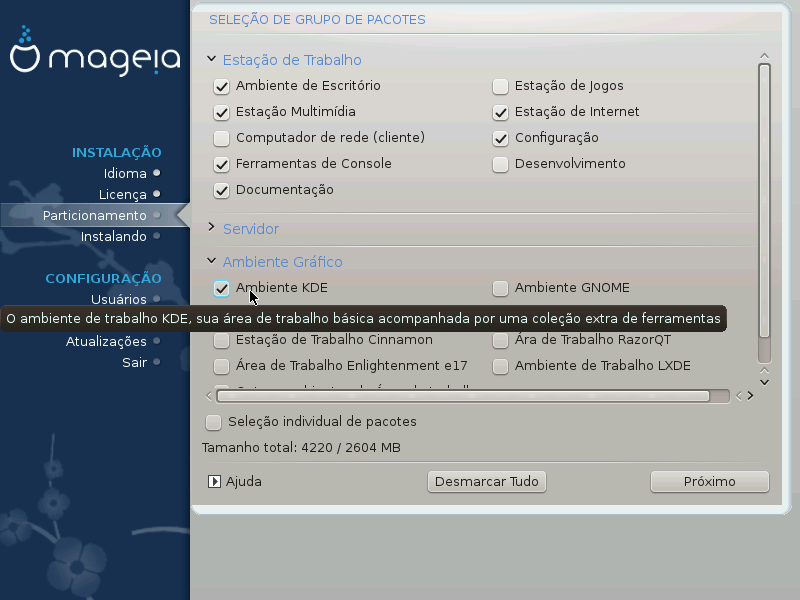Click vertical scrollbar up arrow
Screen dimensions: 800x600
click(764, 56)
